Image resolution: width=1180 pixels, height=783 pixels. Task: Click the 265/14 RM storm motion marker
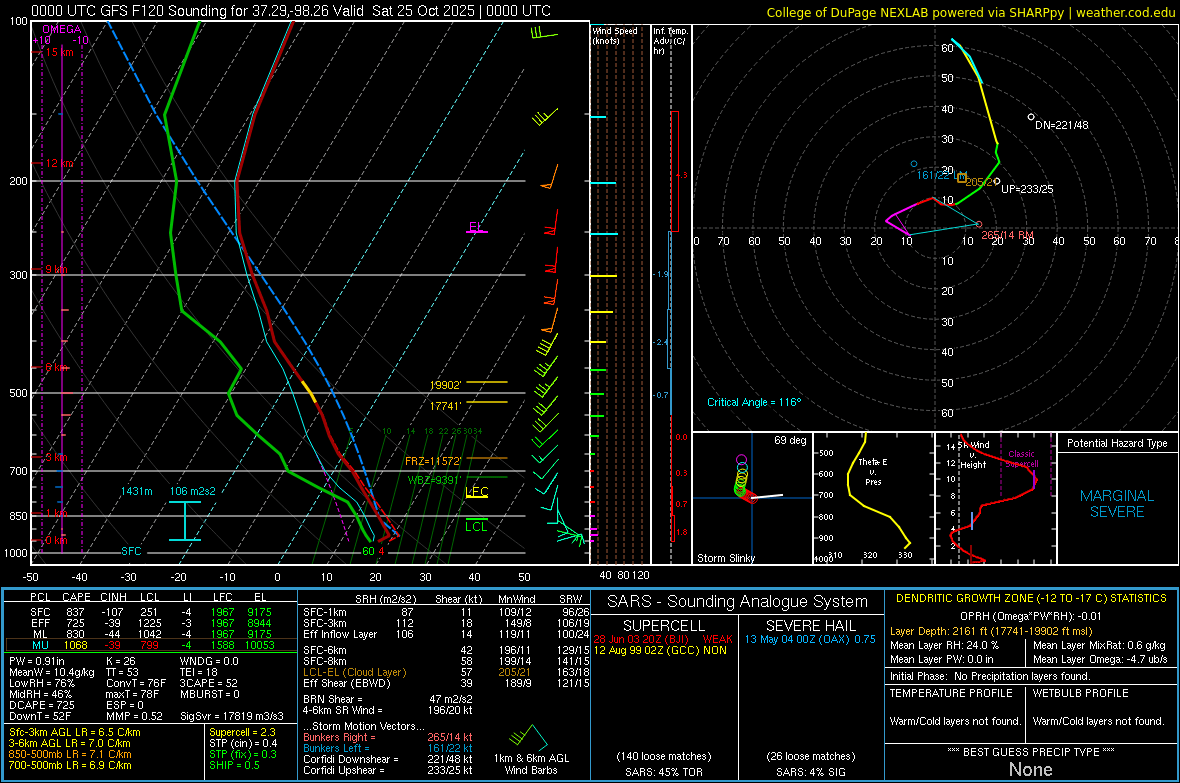979,224
